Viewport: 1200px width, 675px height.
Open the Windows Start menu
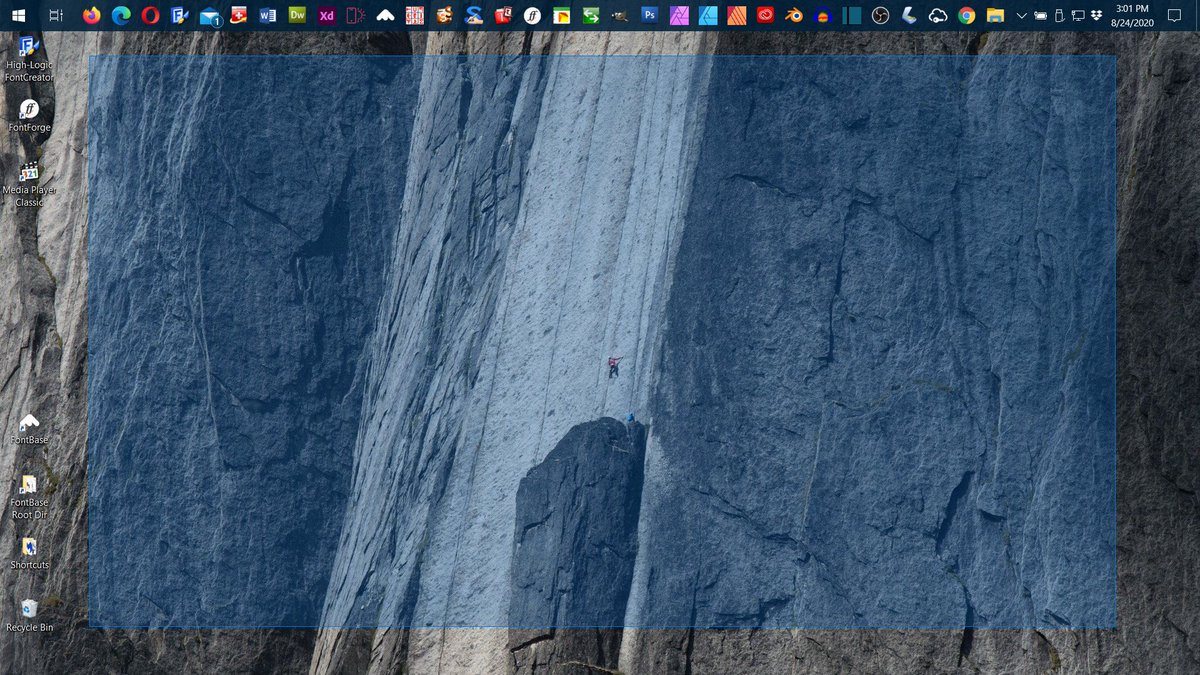(x=18, y=15)
